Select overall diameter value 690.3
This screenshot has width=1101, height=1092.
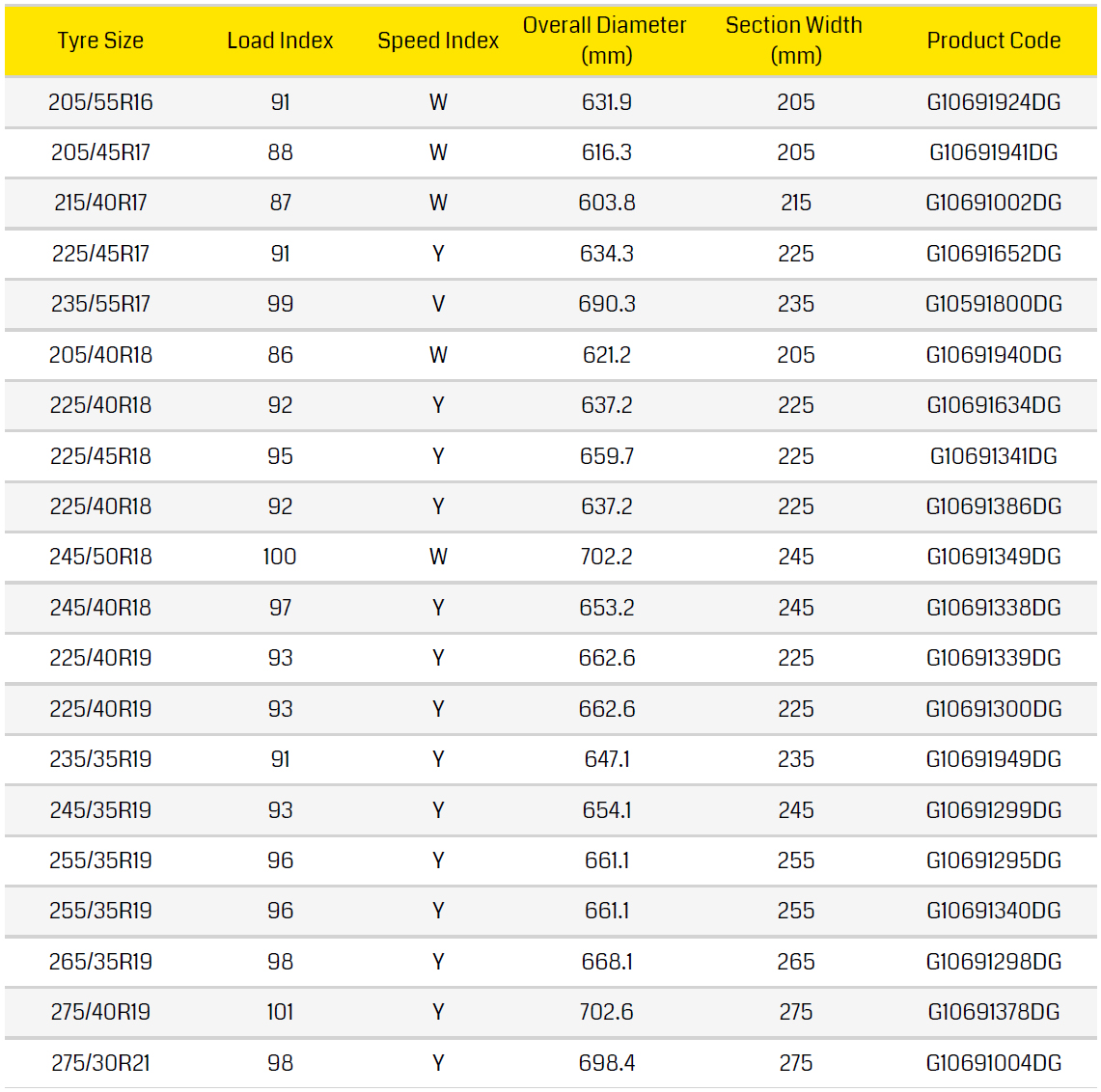(606, 304)
